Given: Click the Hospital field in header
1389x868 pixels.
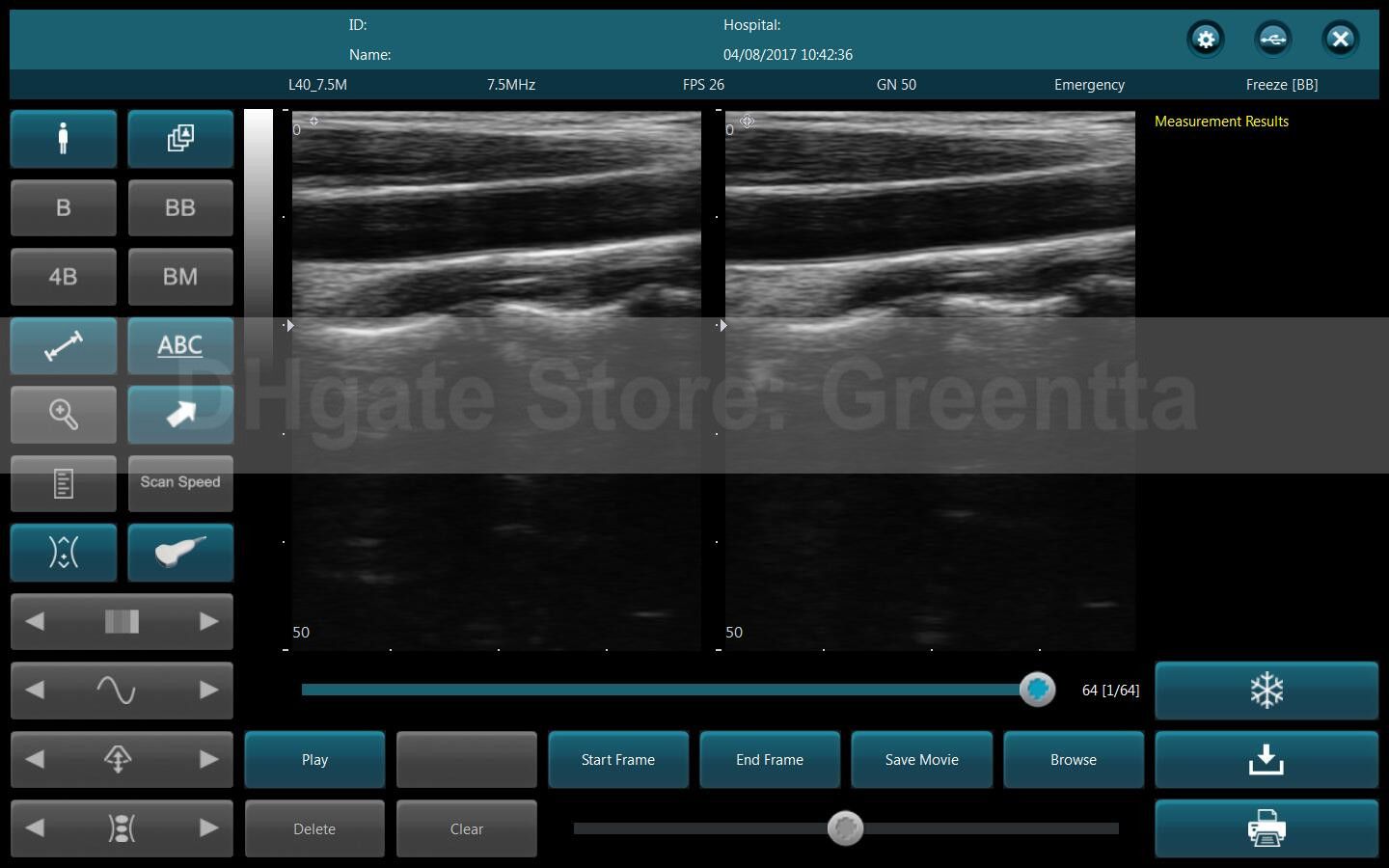Looking at the screenshot, I should (x=752, y=25).
